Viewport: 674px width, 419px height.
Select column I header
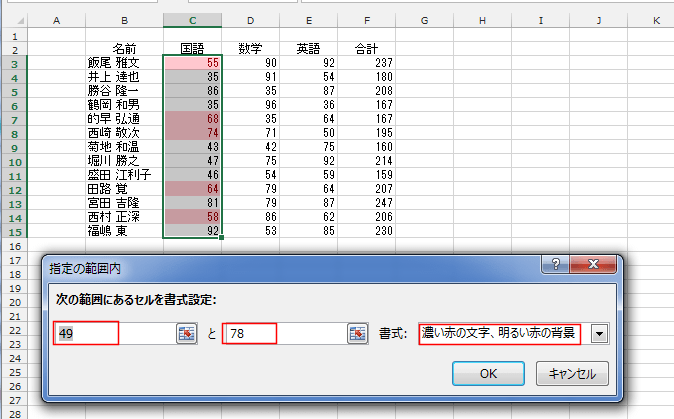coord(540,21)
